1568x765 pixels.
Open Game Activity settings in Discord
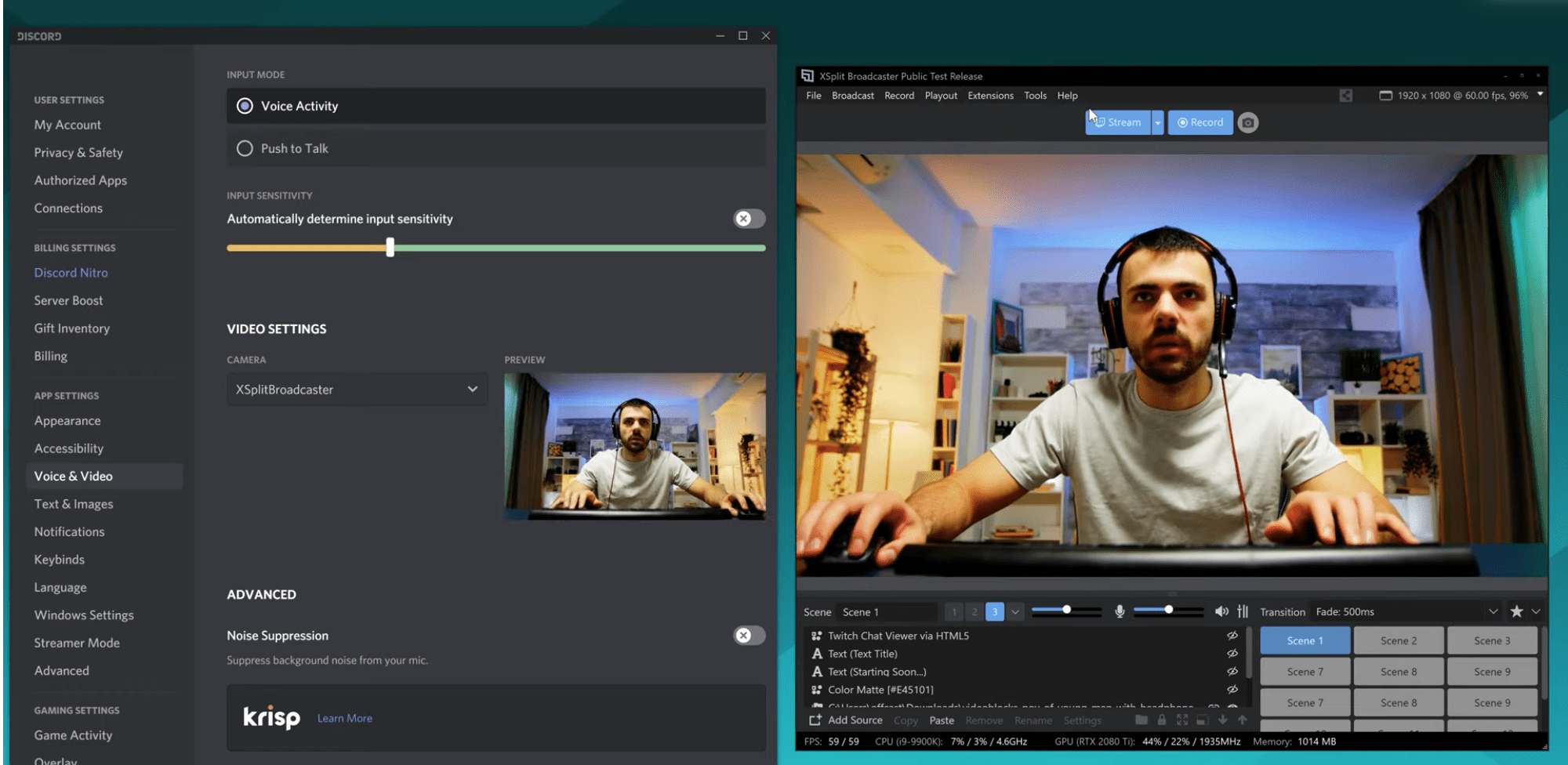pos(73,735)
